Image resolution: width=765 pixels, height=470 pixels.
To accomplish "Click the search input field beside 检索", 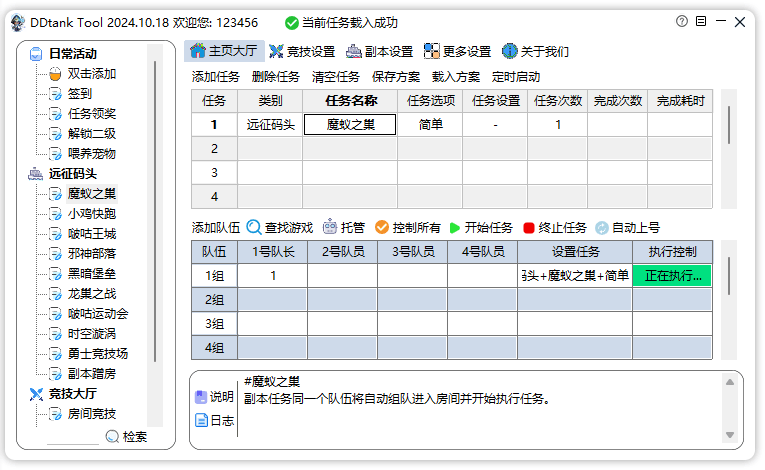I will coord(73,437).
